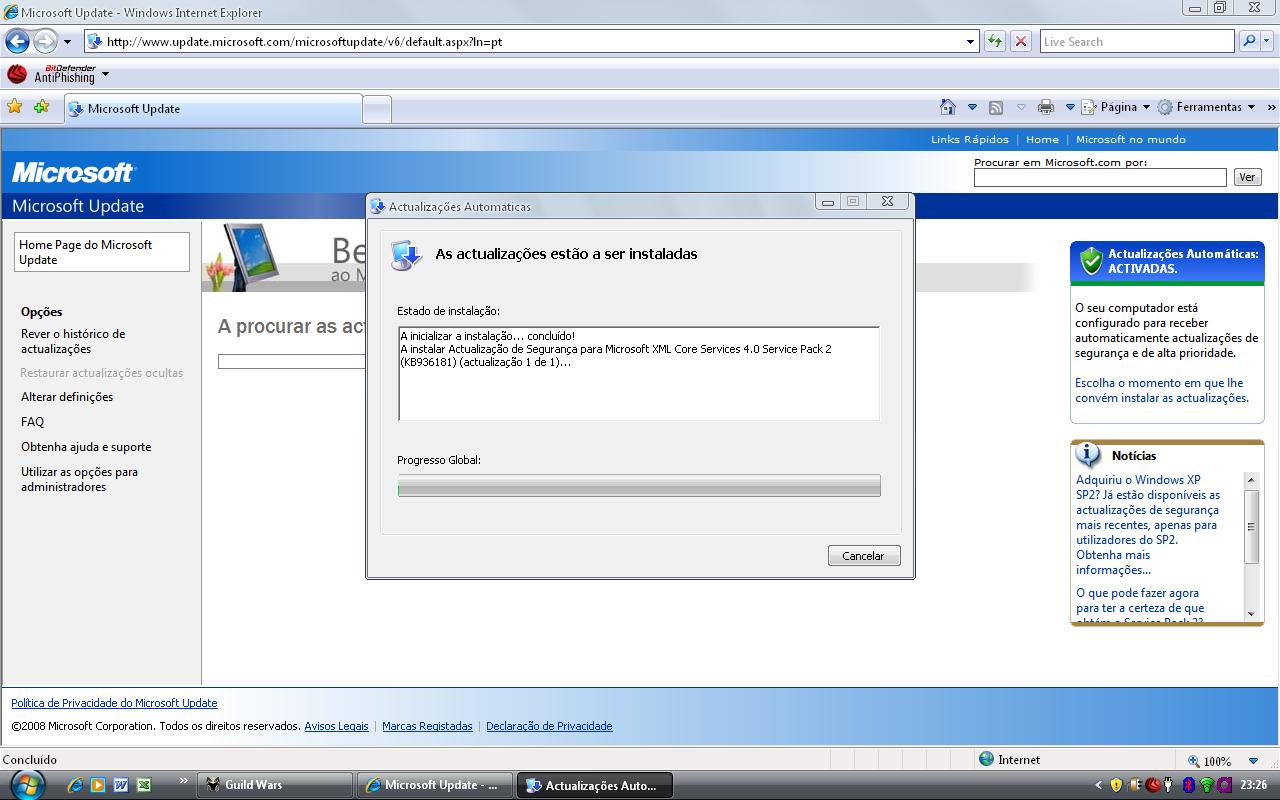
Task: Click the installation status text box
Action: 639,374
